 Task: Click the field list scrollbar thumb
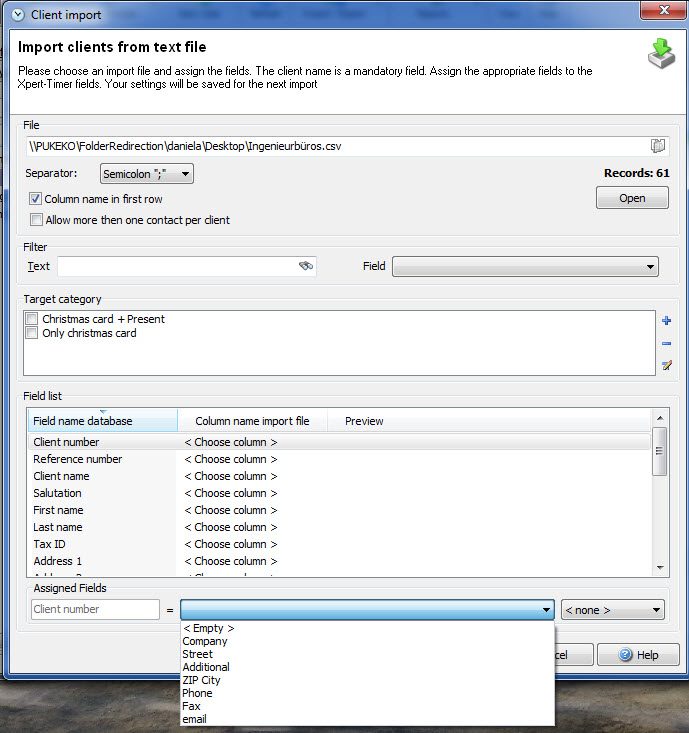click(x=660, y=451)
